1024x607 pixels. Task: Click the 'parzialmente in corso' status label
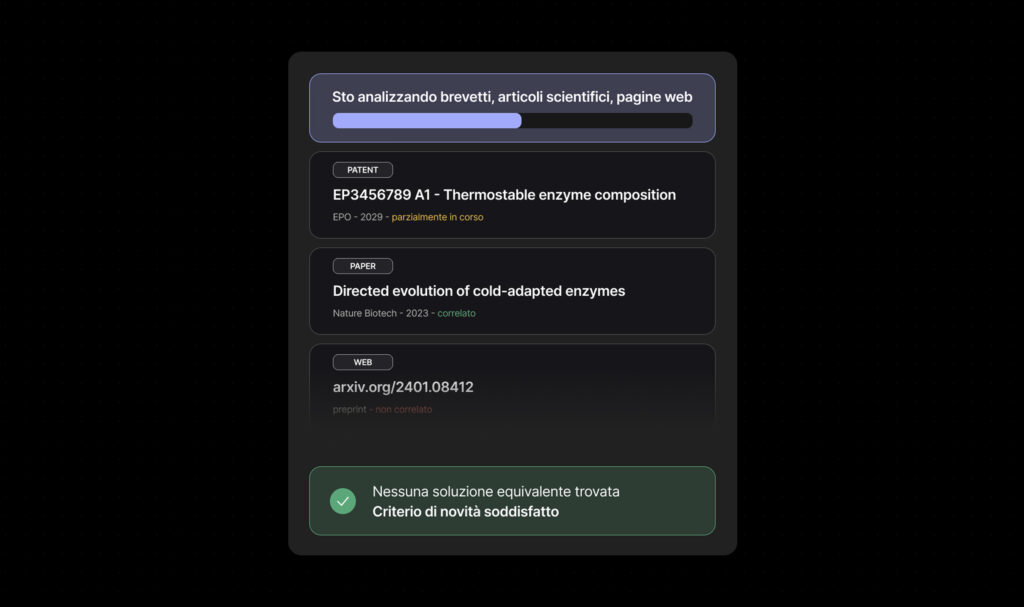438,217
